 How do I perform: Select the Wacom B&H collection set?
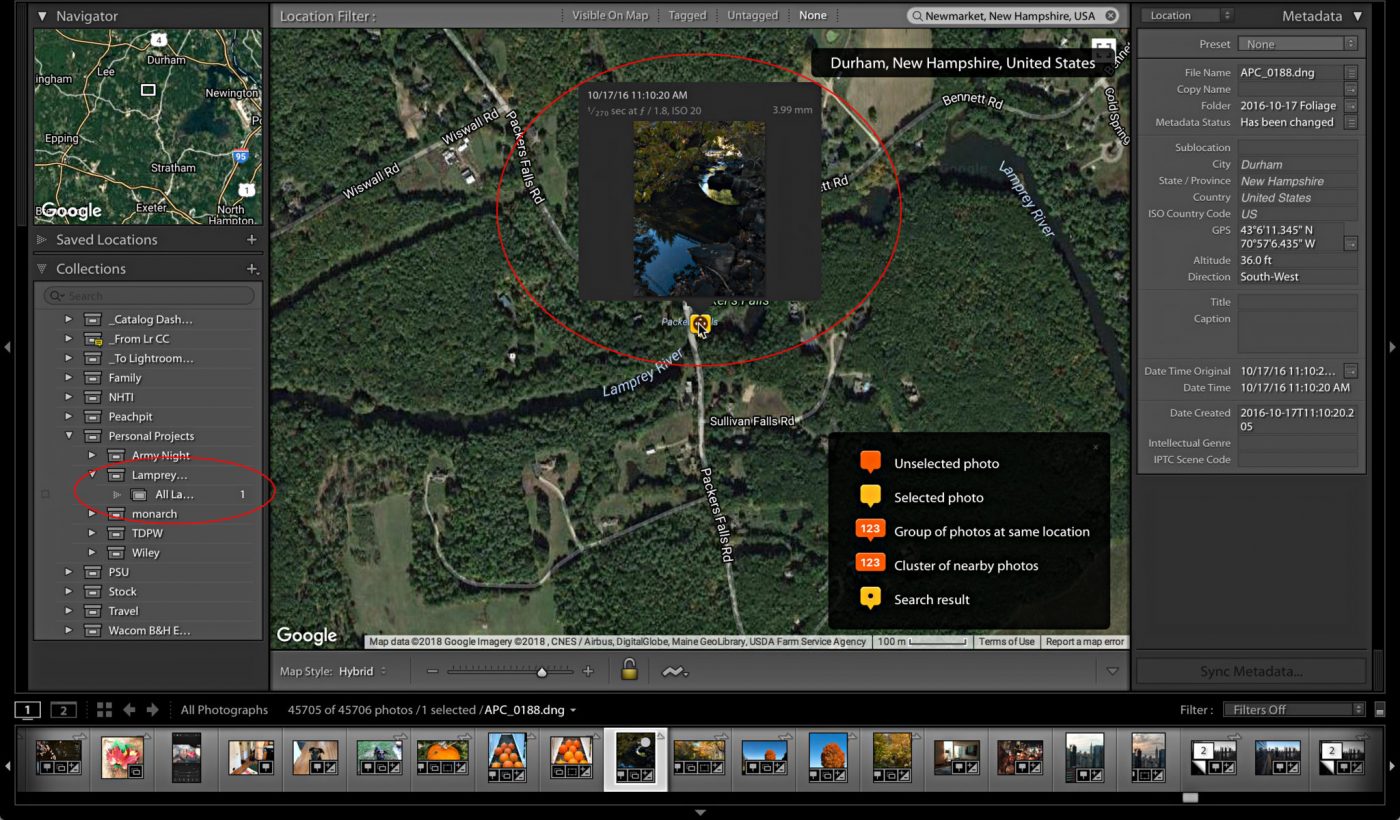click(x=149, y=630)
